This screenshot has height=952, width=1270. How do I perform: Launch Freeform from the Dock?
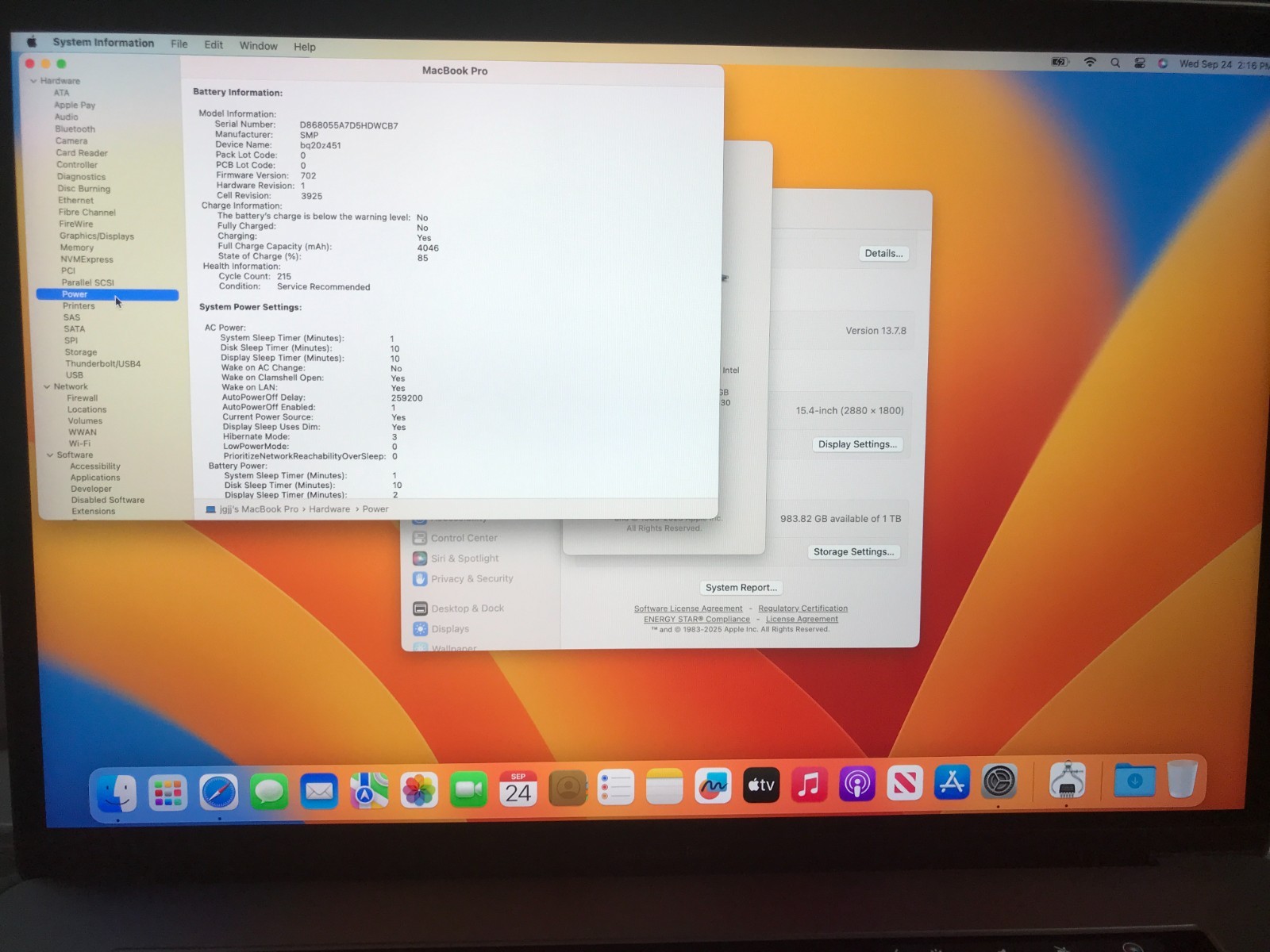(x=713, y=785)
